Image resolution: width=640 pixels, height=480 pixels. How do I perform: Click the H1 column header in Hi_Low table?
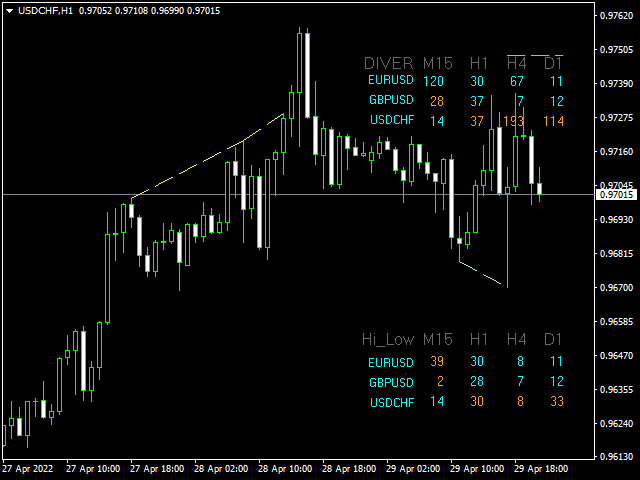coord(478,339)
